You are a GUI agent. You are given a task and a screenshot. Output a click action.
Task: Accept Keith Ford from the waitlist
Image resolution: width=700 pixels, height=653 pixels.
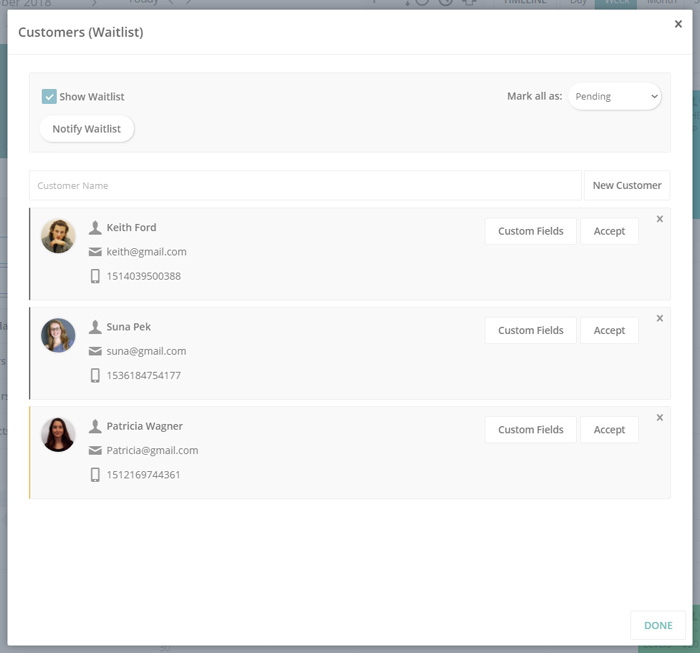point(609,231)
